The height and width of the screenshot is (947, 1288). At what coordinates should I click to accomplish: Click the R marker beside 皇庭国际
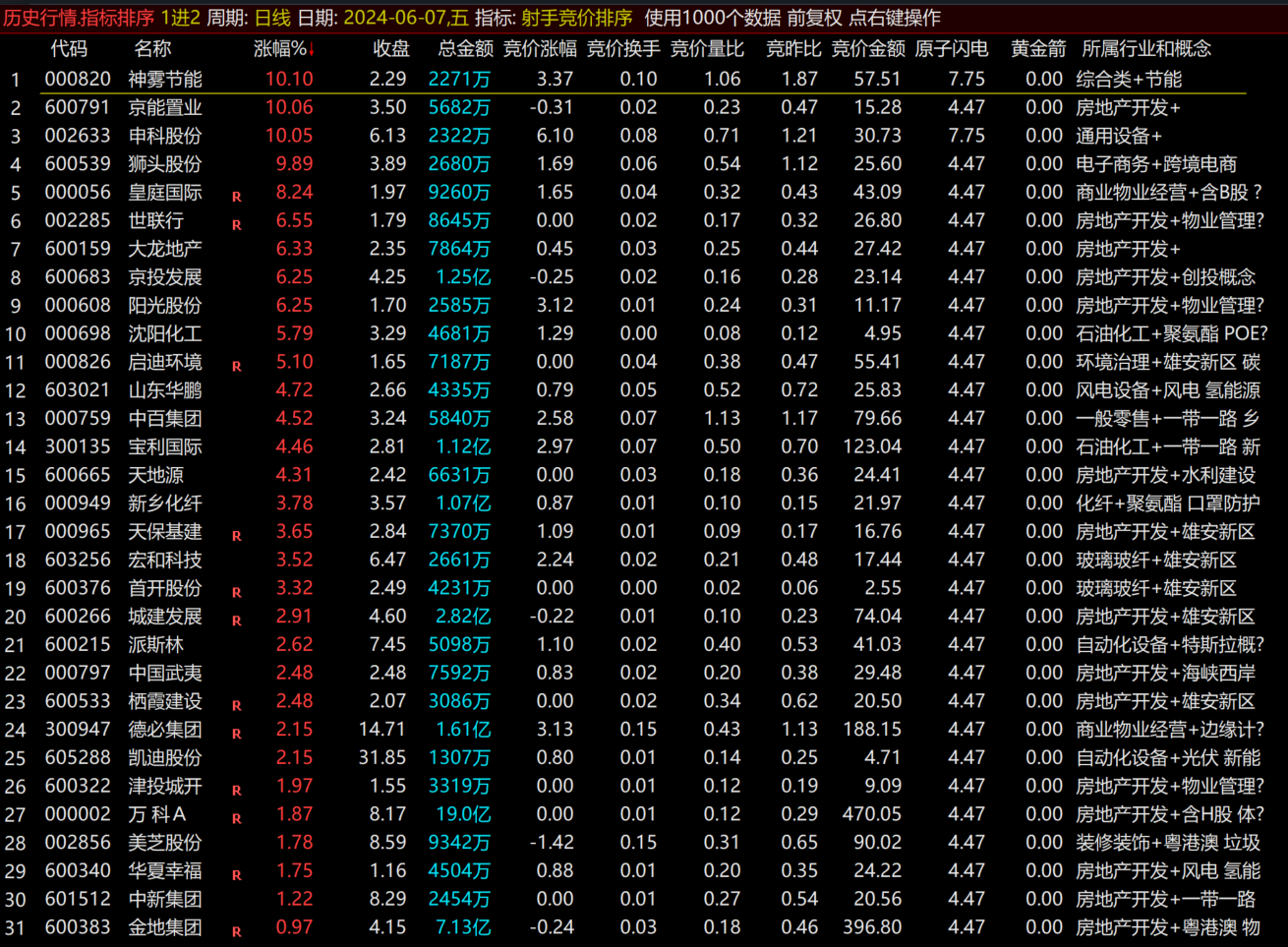(x=236, y=197)
